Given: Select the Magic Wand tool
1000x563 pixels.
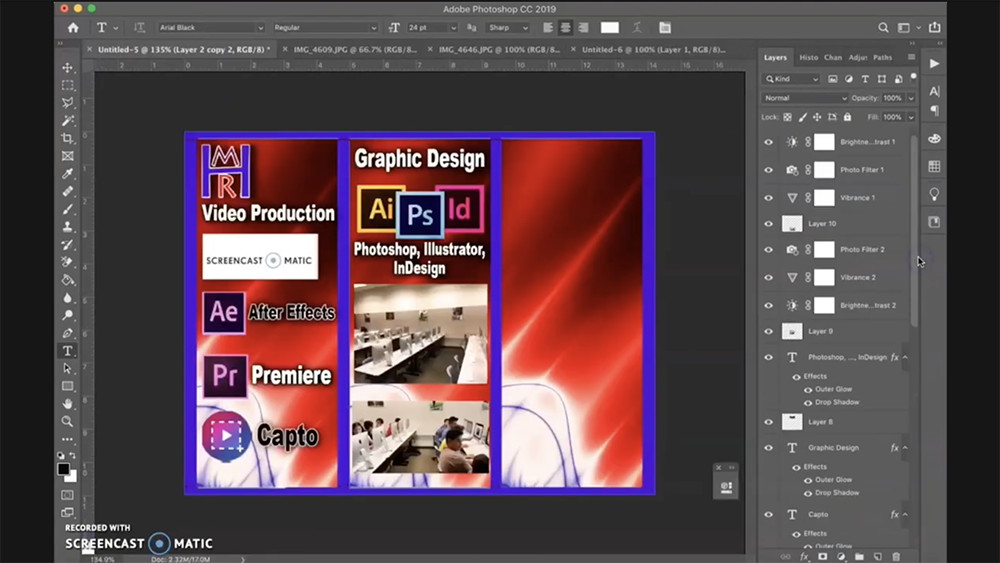Looking at the screenshot, I should [68, 121].
